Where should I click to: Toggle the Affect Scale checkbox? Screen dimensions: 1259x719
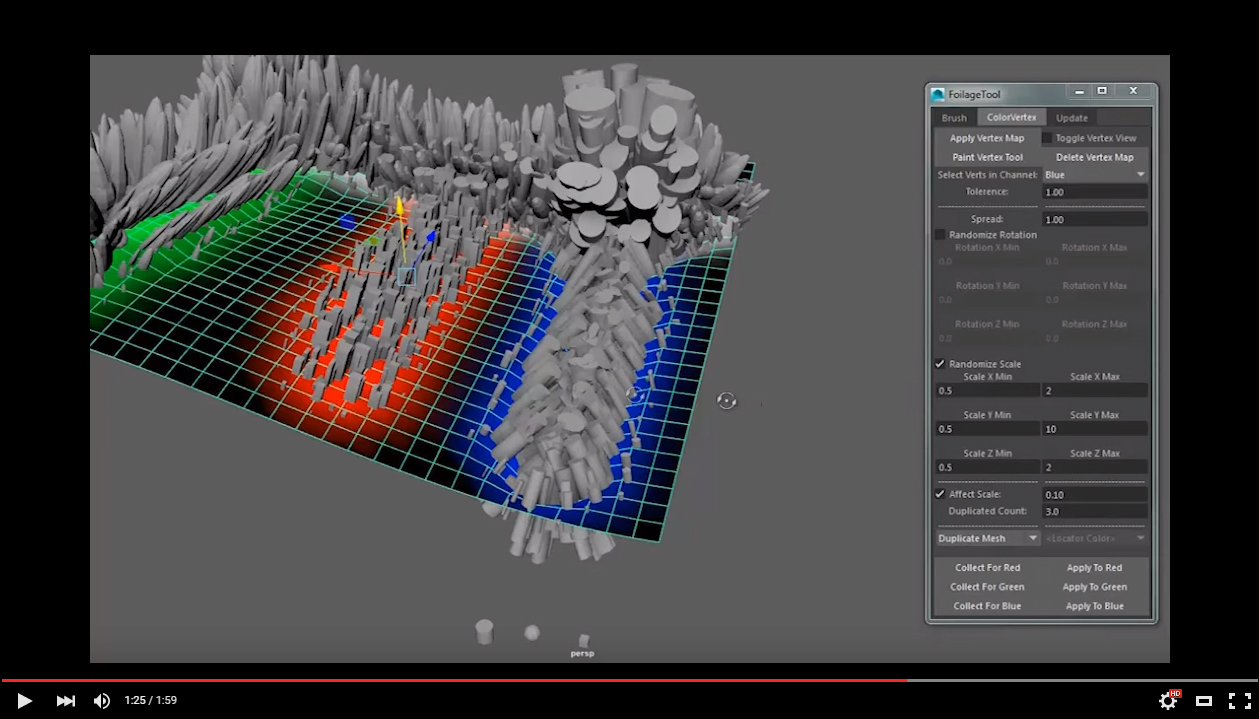pos(938,493)
